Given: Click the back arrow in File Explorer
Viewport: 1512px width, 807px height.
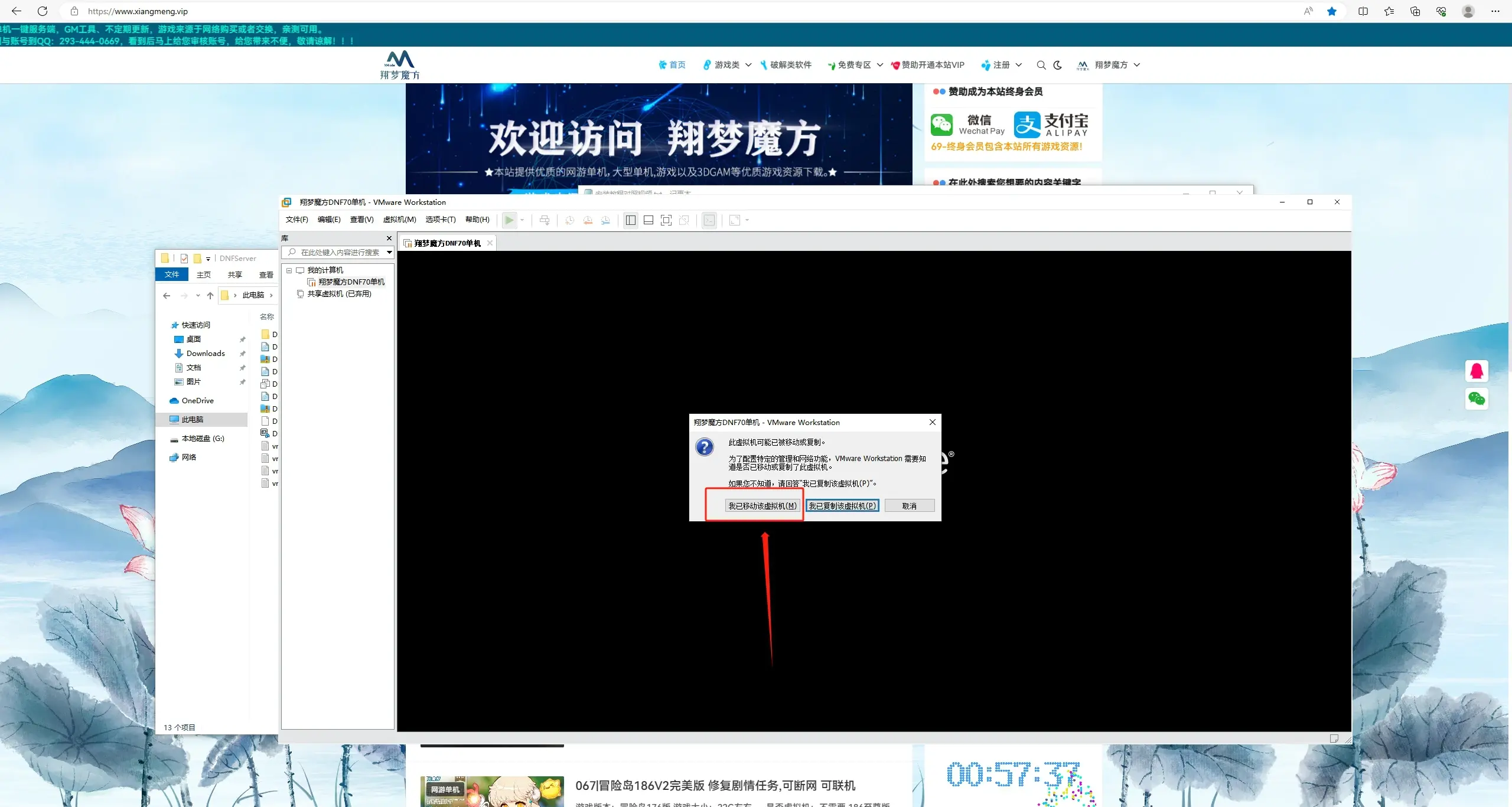Looking at the screenshot, I should tap(167, 296).
